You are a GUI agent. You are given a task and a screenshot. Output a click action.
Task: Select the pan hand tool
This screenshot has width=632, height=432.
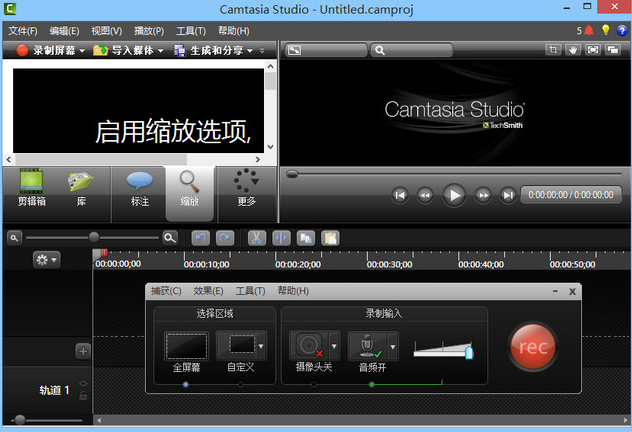click(573, 50)
